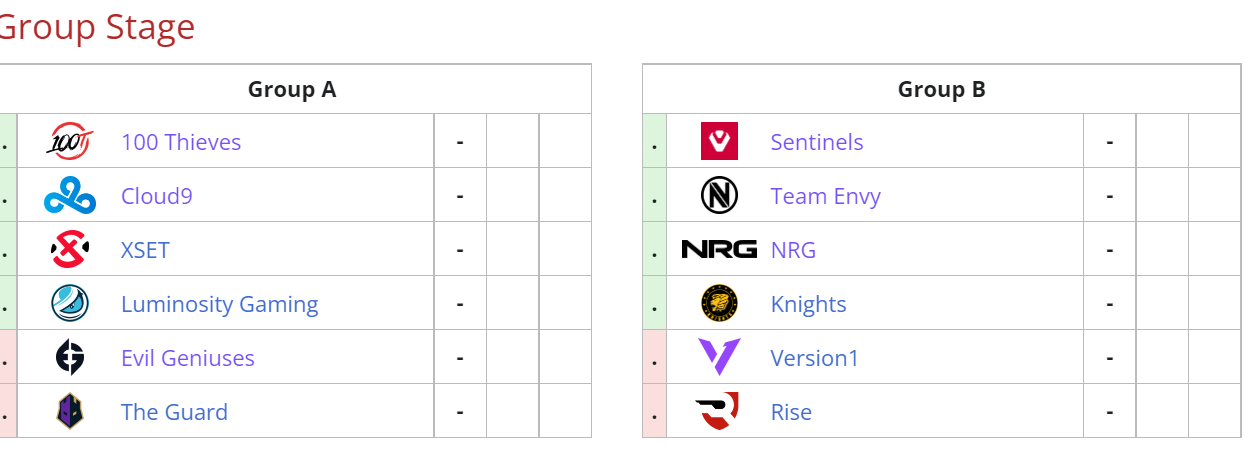This screenshot has width=1259, height=458.
Task: Click The Guard team logo
Action: 70,411
